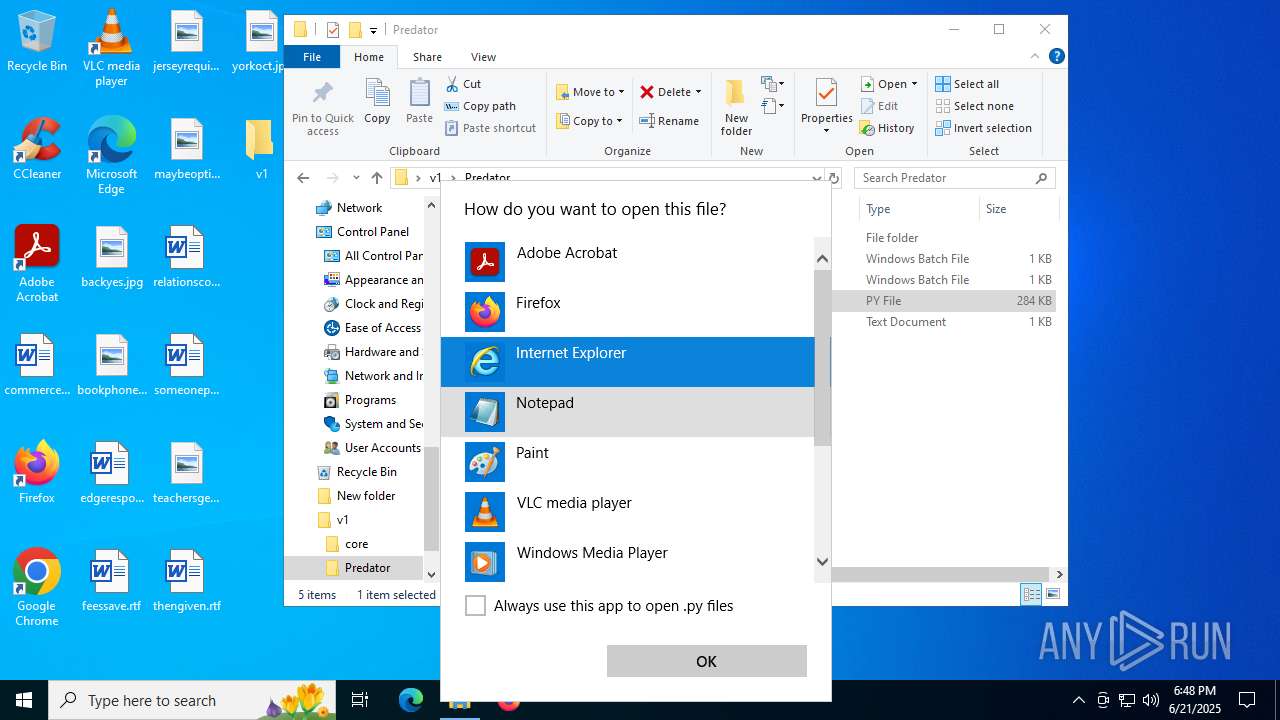
Task: Show hidden tray icons chevron
Action: [x=1078, y=700]
